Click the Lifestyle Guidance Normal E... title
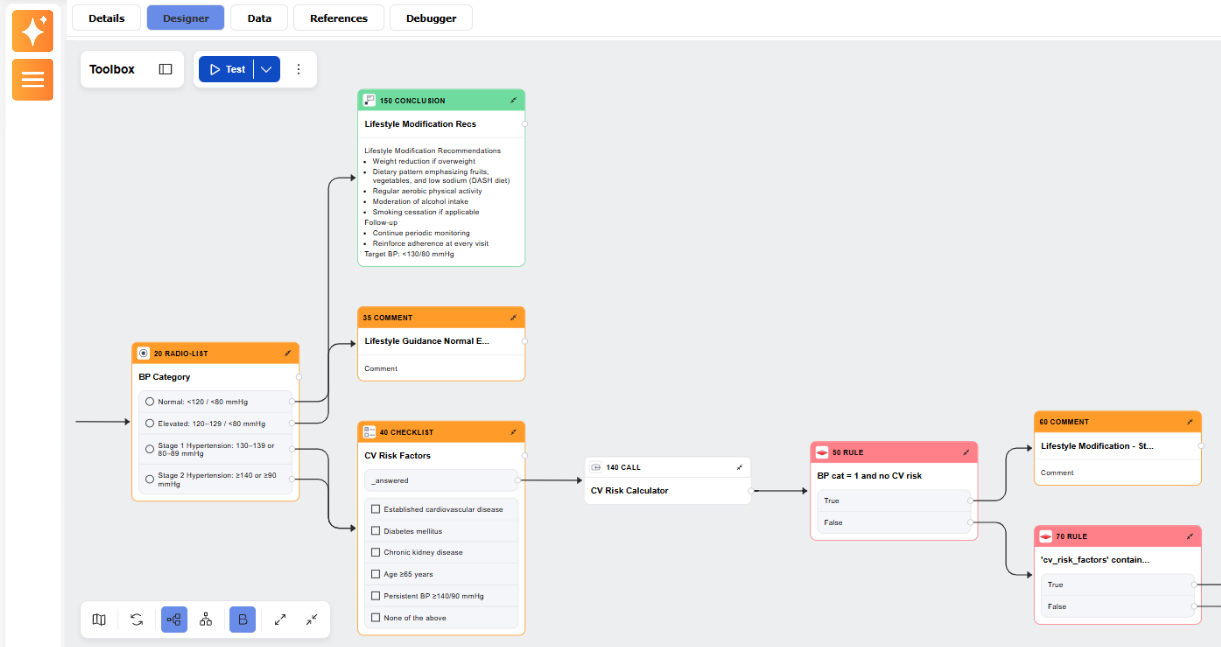The width and height of the screenshot is (1221, 647). pyautogui.click(x=427, y=341)
